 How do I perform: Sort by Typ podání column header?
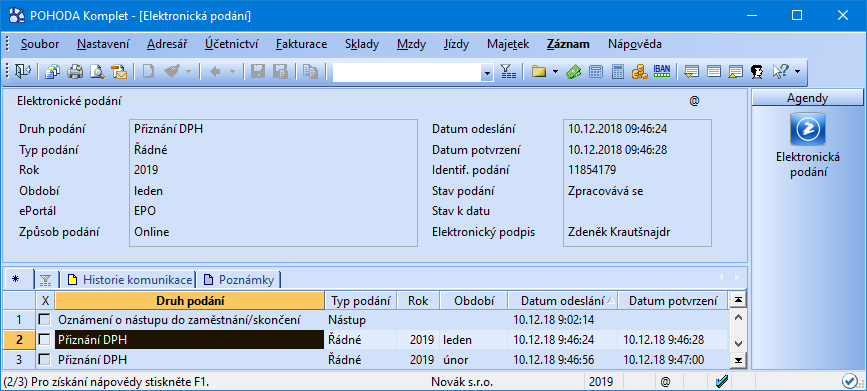pos(361,301)
